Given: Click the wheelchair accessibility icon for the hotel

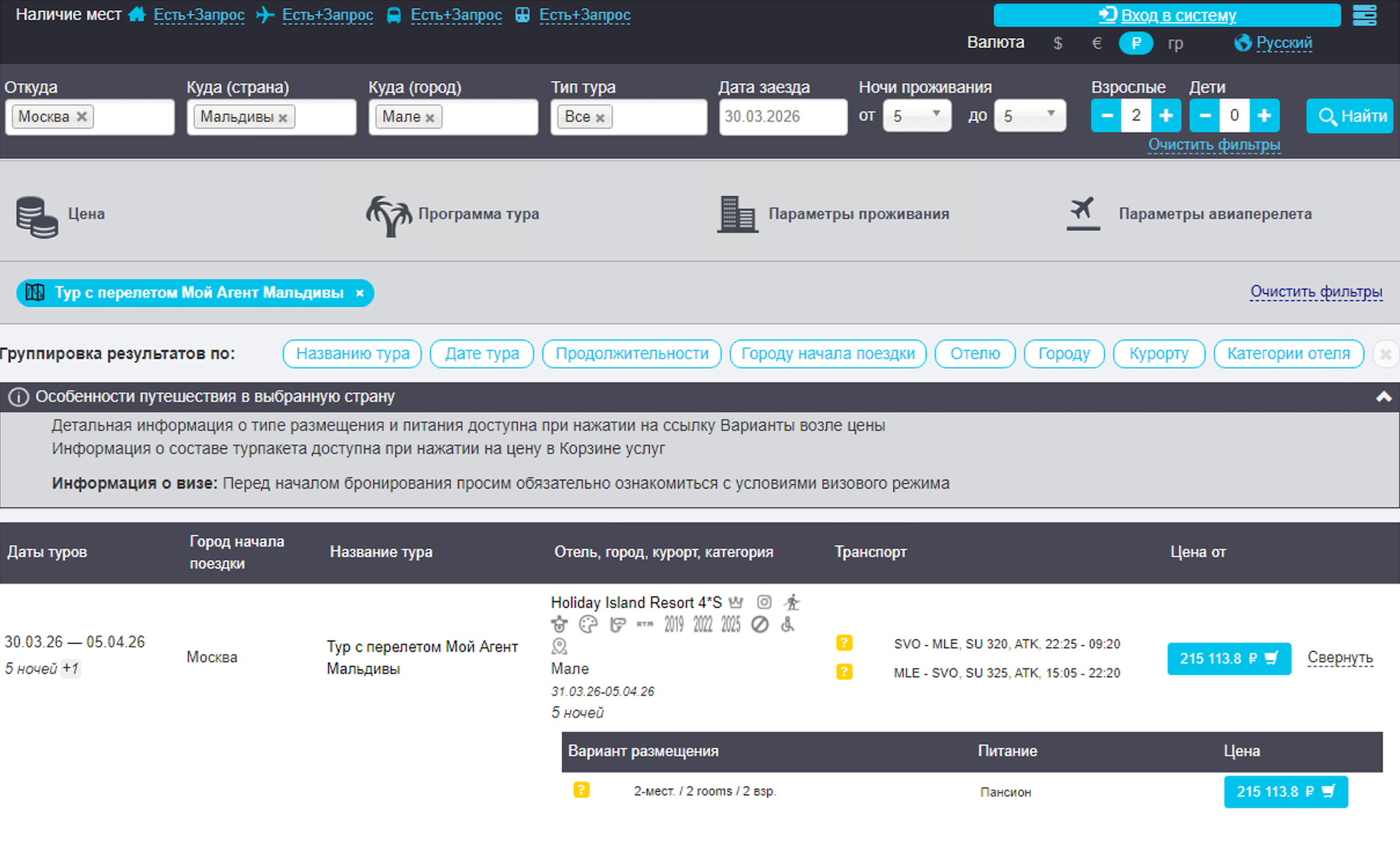Looking at the screenshot, I should (787, 625).
